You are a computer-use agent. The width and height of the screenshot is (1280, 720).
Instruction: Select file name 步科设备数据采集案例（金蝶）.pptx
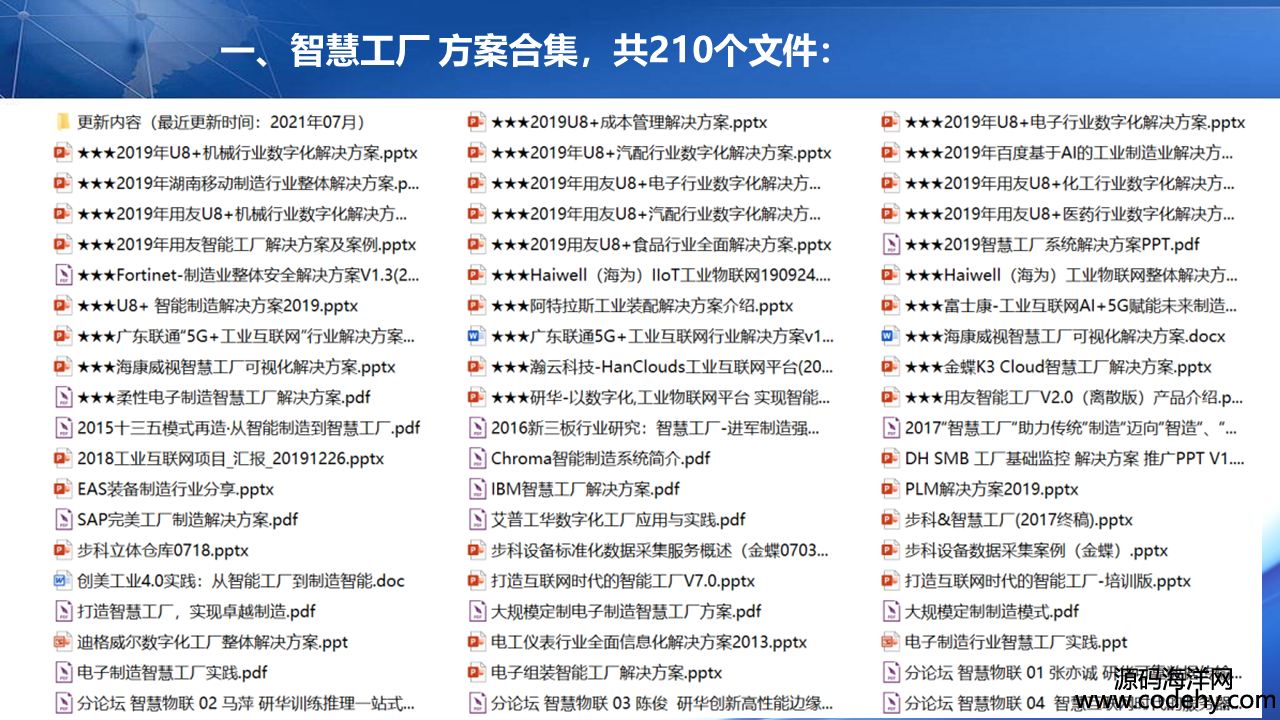pos(1036,550)
